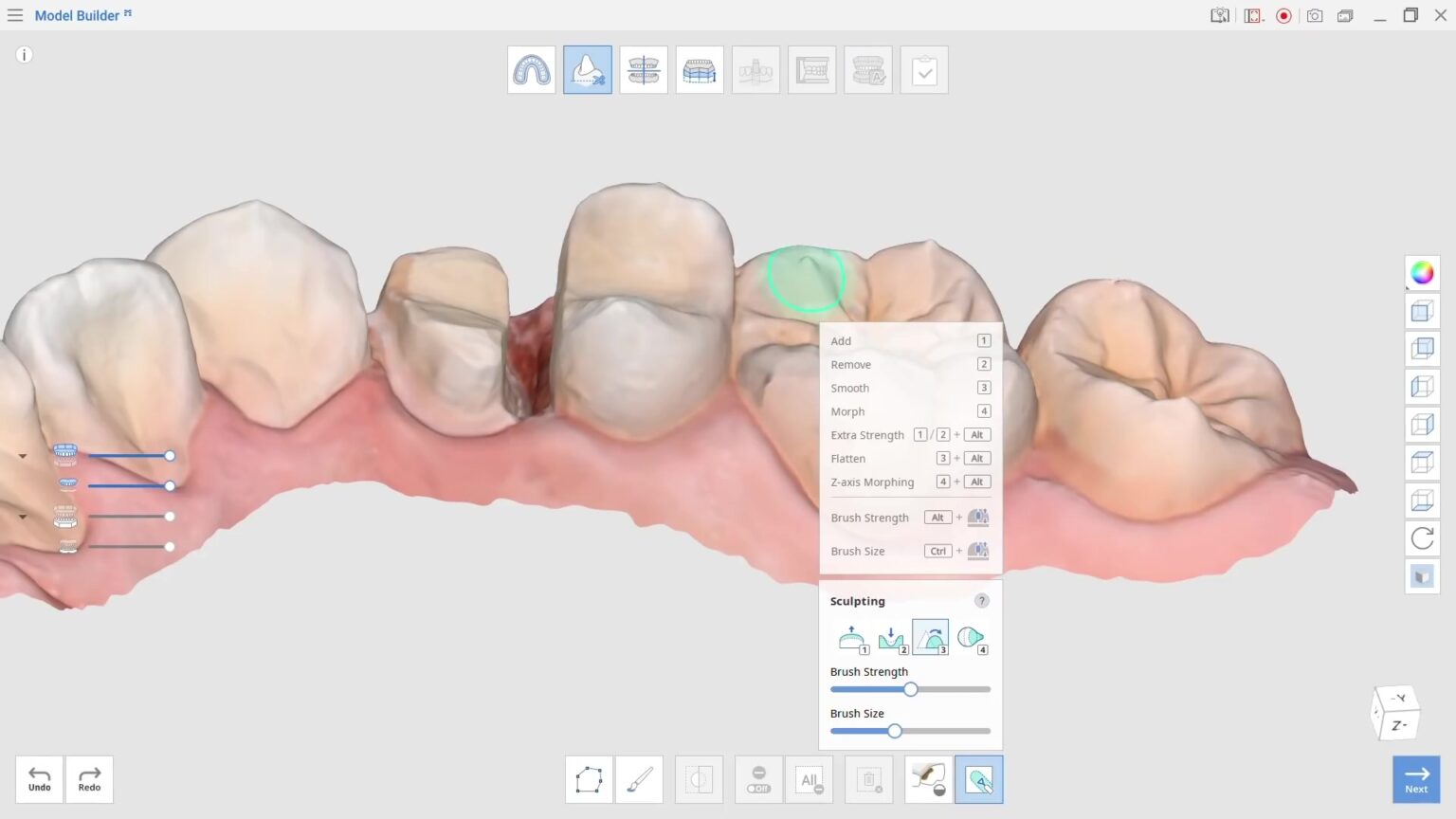Click the Undo button
This screenshot has height=819, width=1456.
(39, 778)
